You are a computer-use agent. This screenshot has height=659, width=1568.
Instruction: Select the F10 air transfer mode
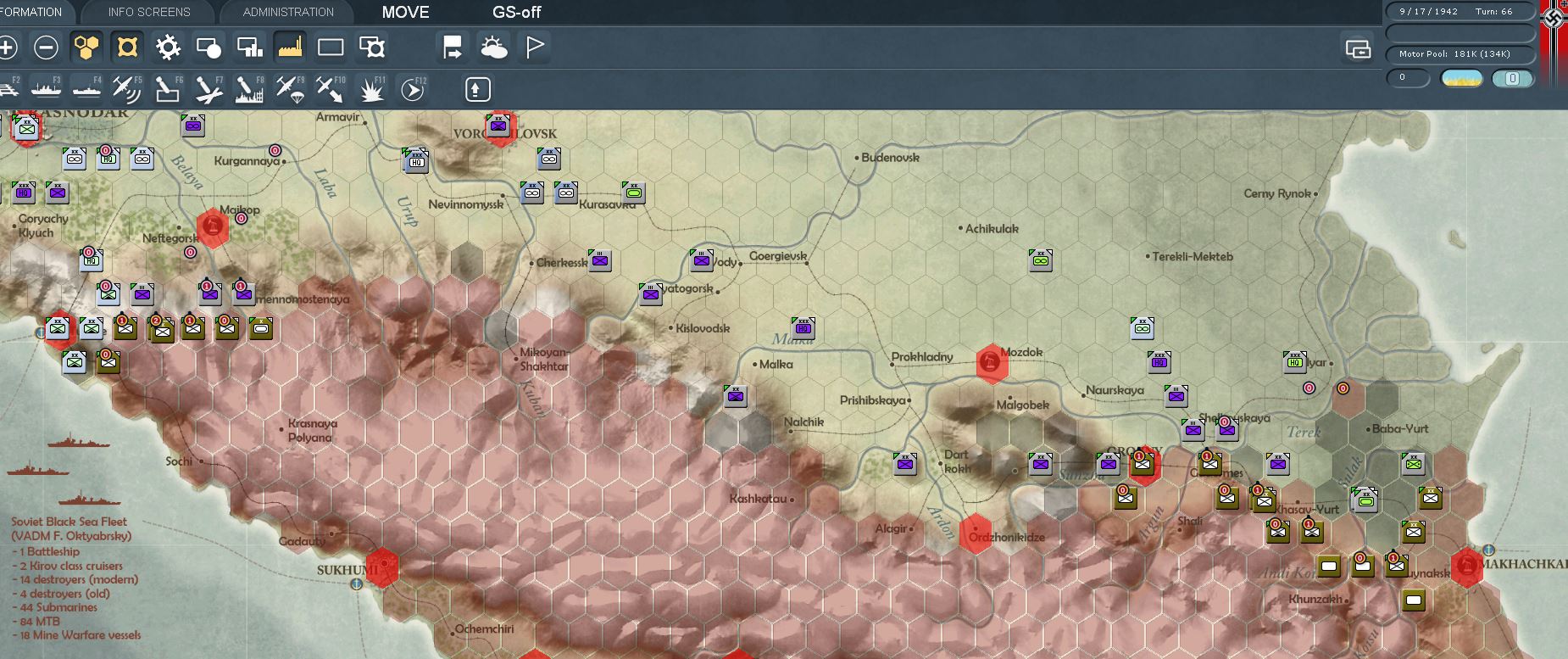331,89
